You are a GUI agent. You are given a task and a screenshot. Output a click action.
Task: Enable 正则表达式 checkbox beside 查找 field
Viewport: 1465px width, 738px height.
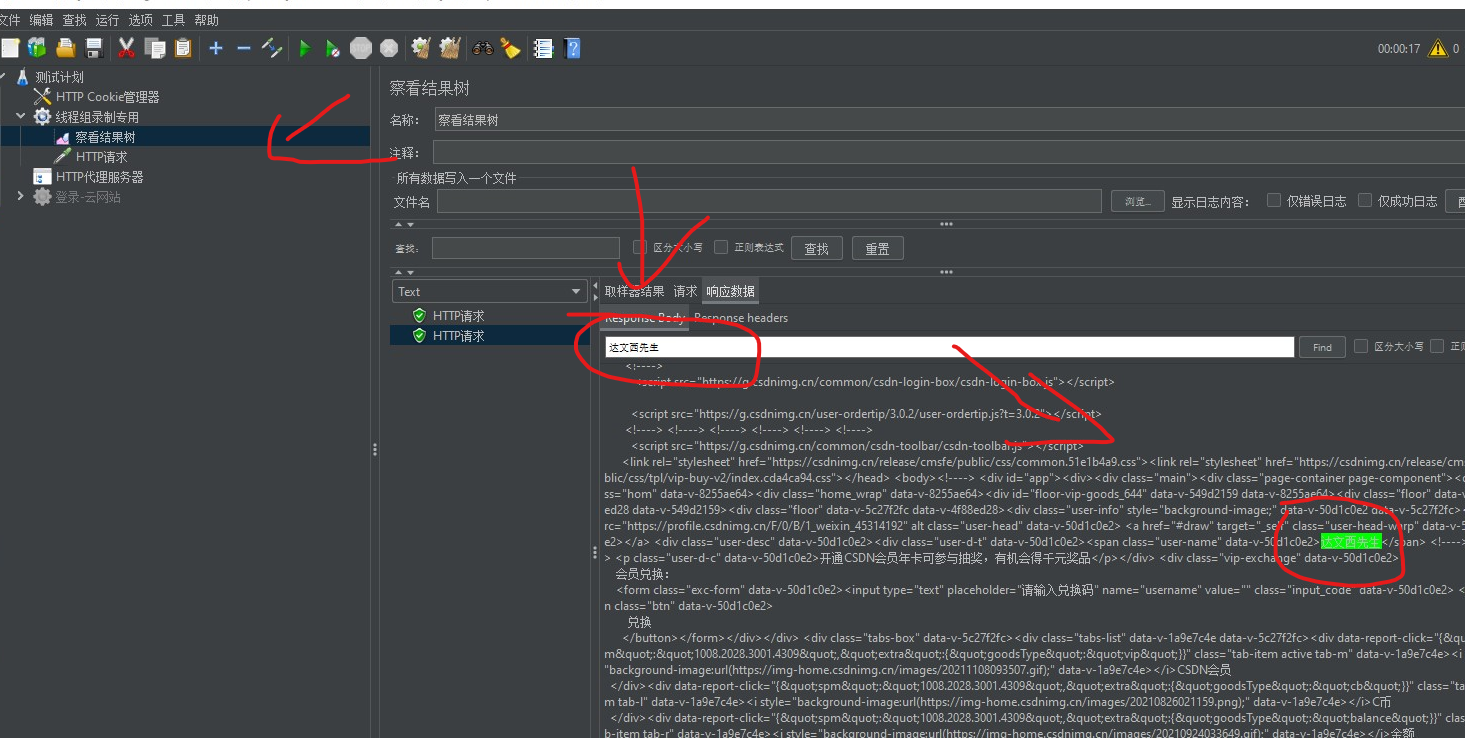720,247
